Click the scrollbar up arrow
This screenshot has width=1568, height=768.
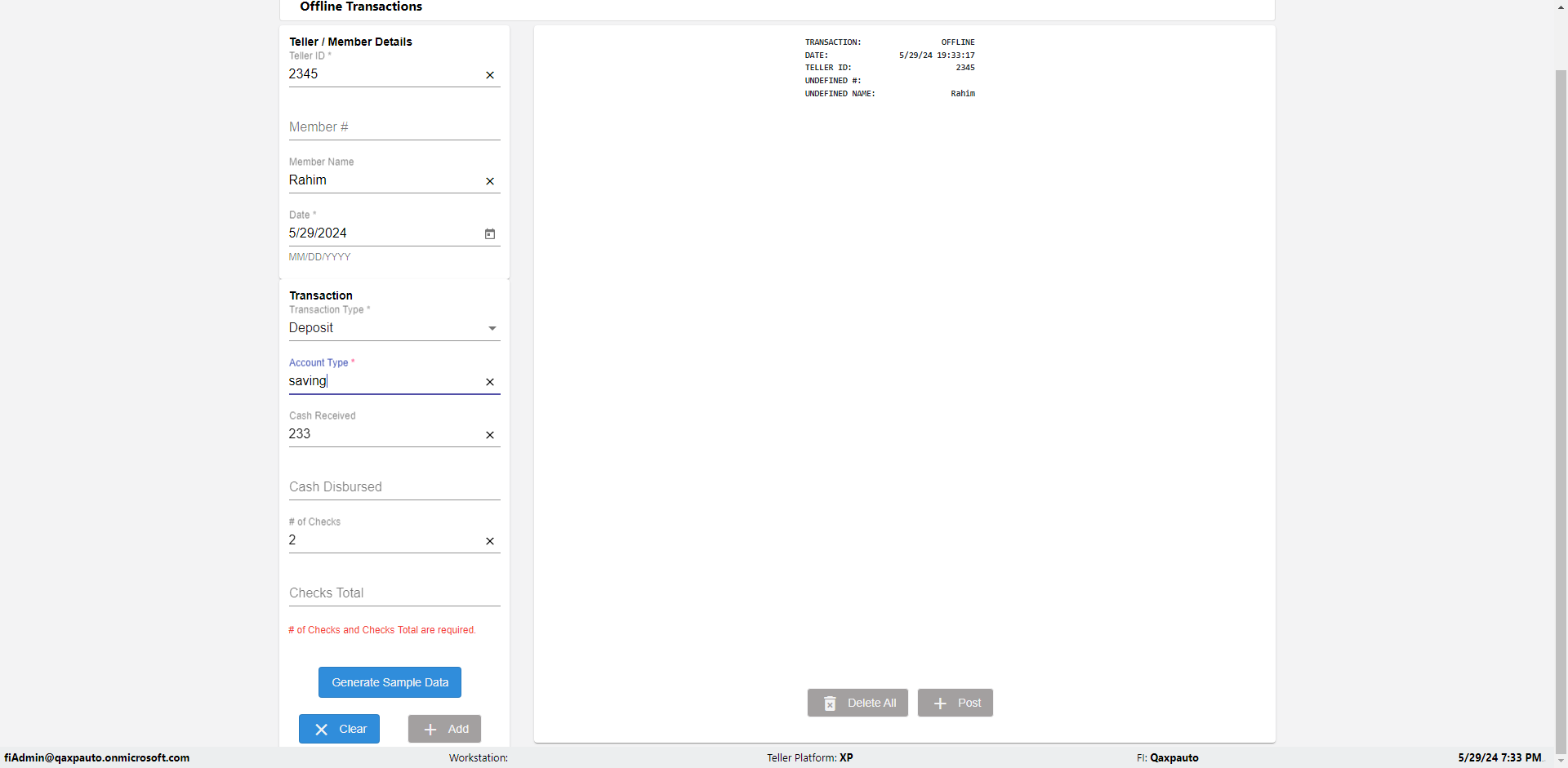pyautogui.click(x=1561, y=7)
